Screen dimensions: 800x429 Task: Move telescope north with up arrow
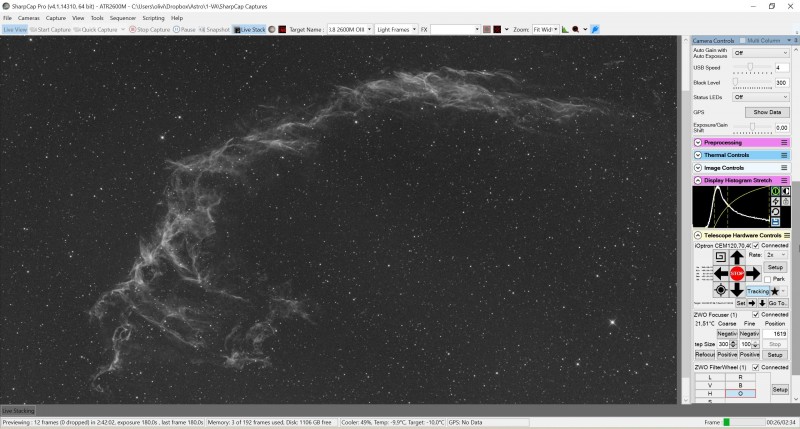coord(737,257)
